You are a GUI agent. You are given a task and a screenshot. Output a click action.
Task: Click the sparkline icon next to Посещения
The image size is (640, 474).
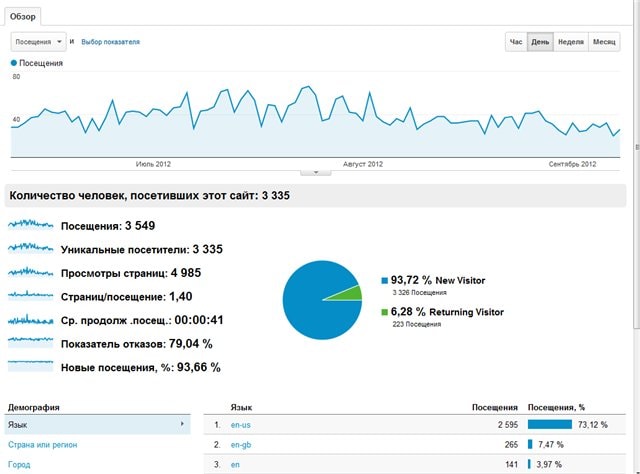[x=30, y=225]
